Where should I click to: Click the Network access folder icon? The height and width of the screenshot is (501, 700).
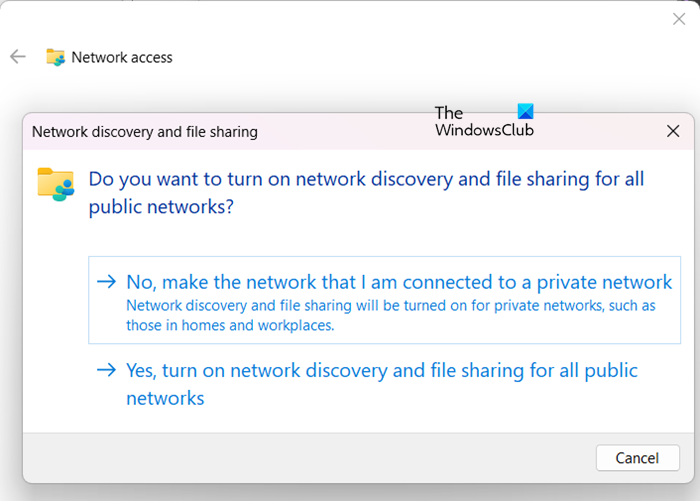(56, 57)
